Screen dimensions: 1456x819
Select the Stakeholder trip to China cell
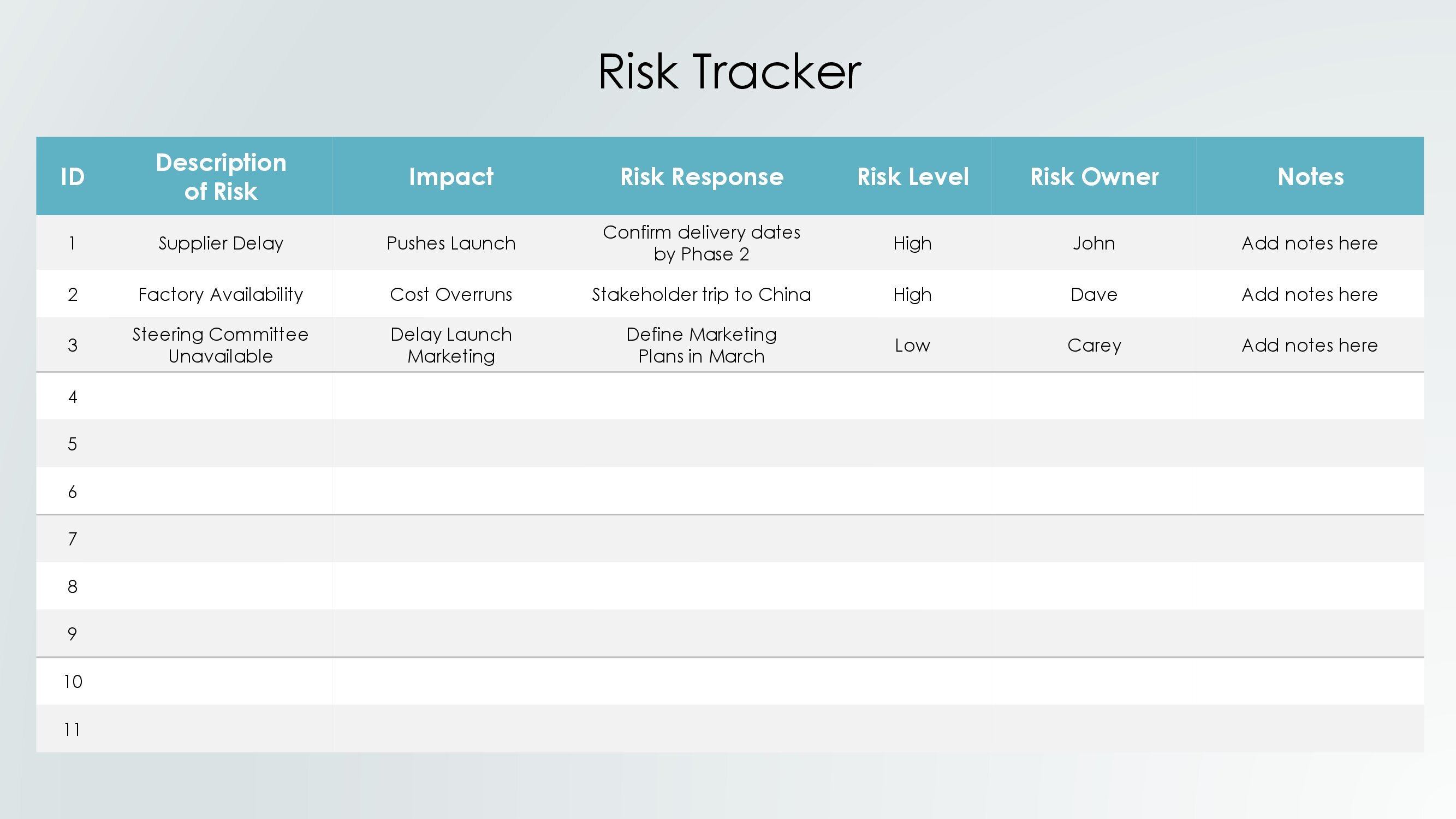(x=702, y=294)
